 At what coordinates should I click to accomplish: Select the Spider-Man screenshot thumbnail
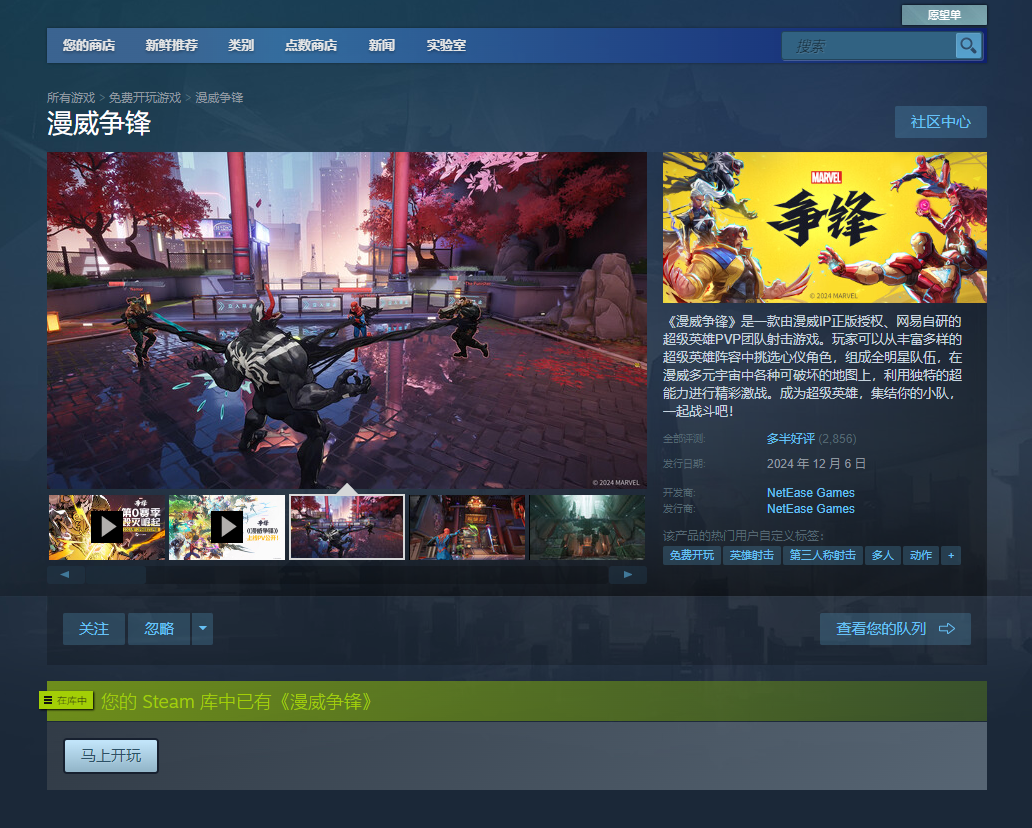(467, 527)
